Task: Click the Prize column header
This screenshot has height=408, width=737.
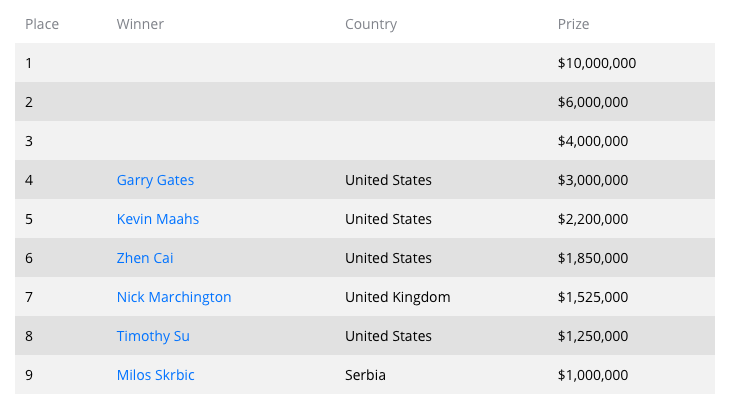Action: (573, 24)
